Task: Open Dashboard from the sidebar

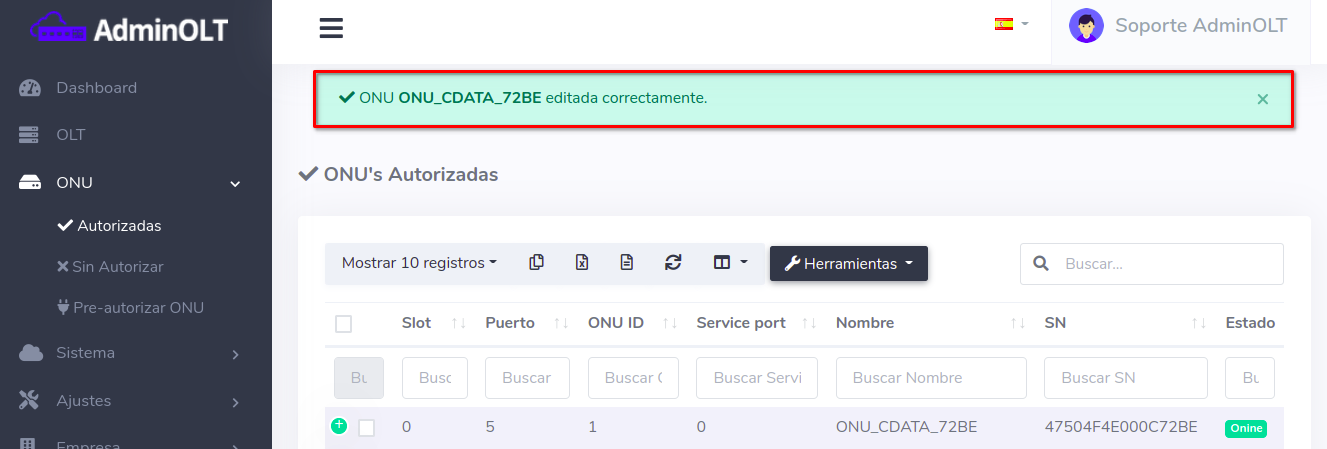Action: coord(96,88)
